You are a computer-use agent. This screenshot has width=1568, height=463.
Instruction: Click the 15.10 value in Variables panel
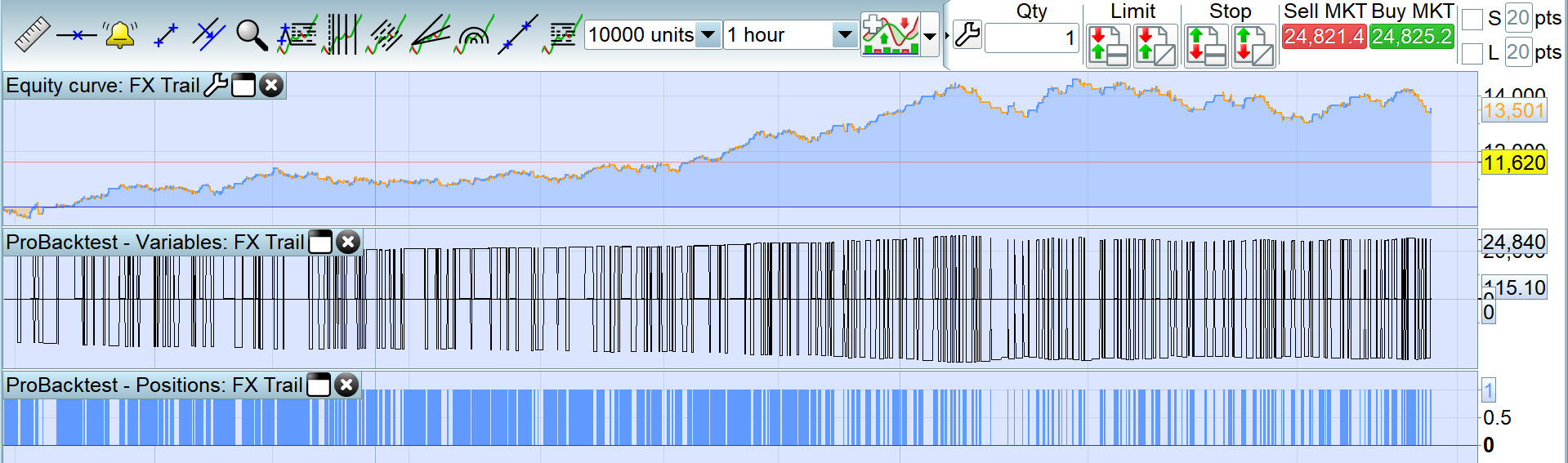point(1517,287)
